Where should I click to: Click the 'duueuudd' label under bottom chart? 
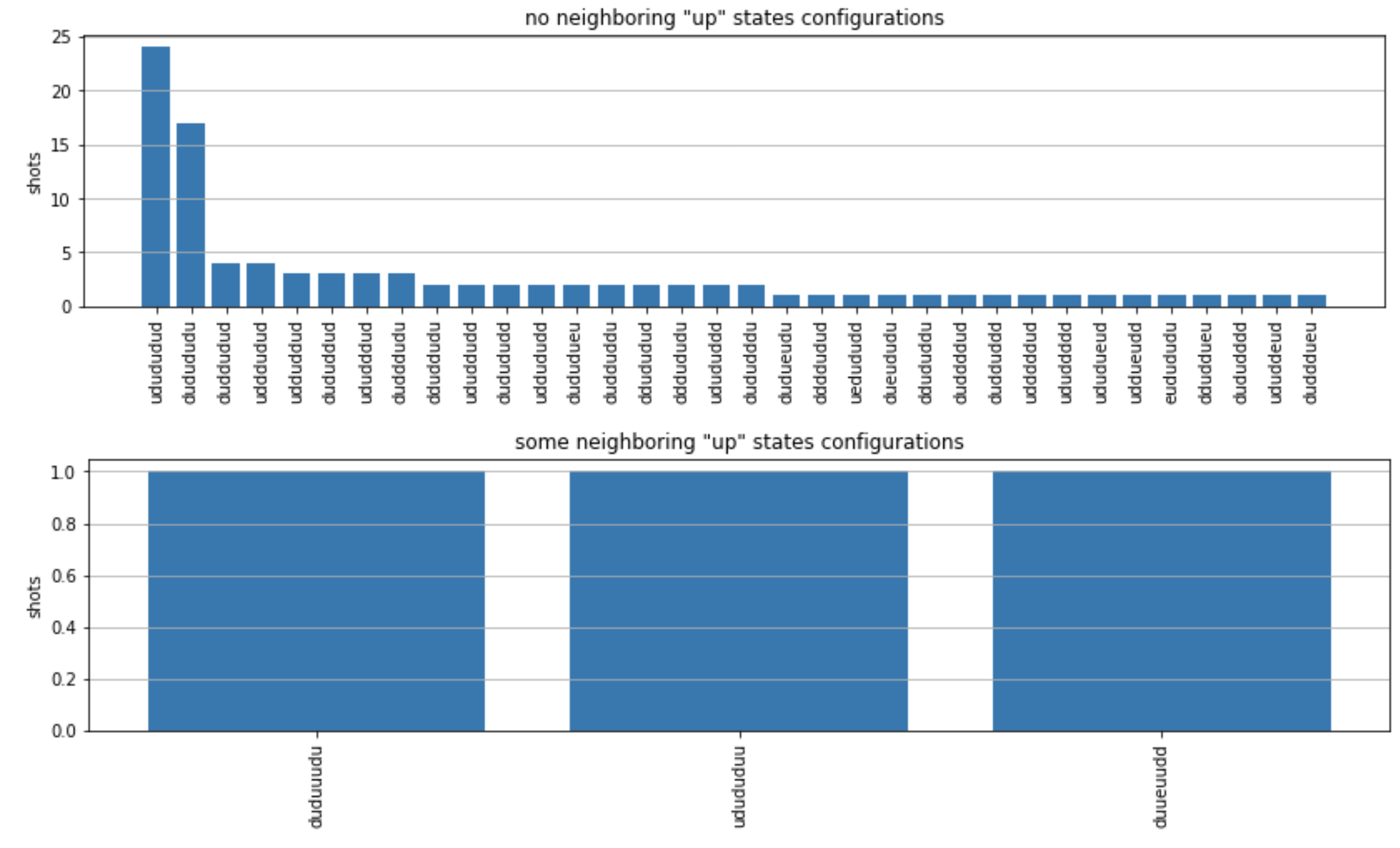(1160, 787)
